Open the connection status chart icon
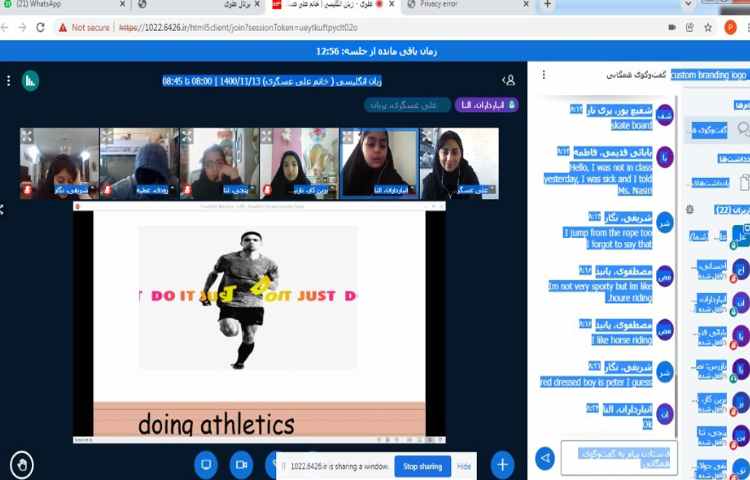 coord(31,79)
